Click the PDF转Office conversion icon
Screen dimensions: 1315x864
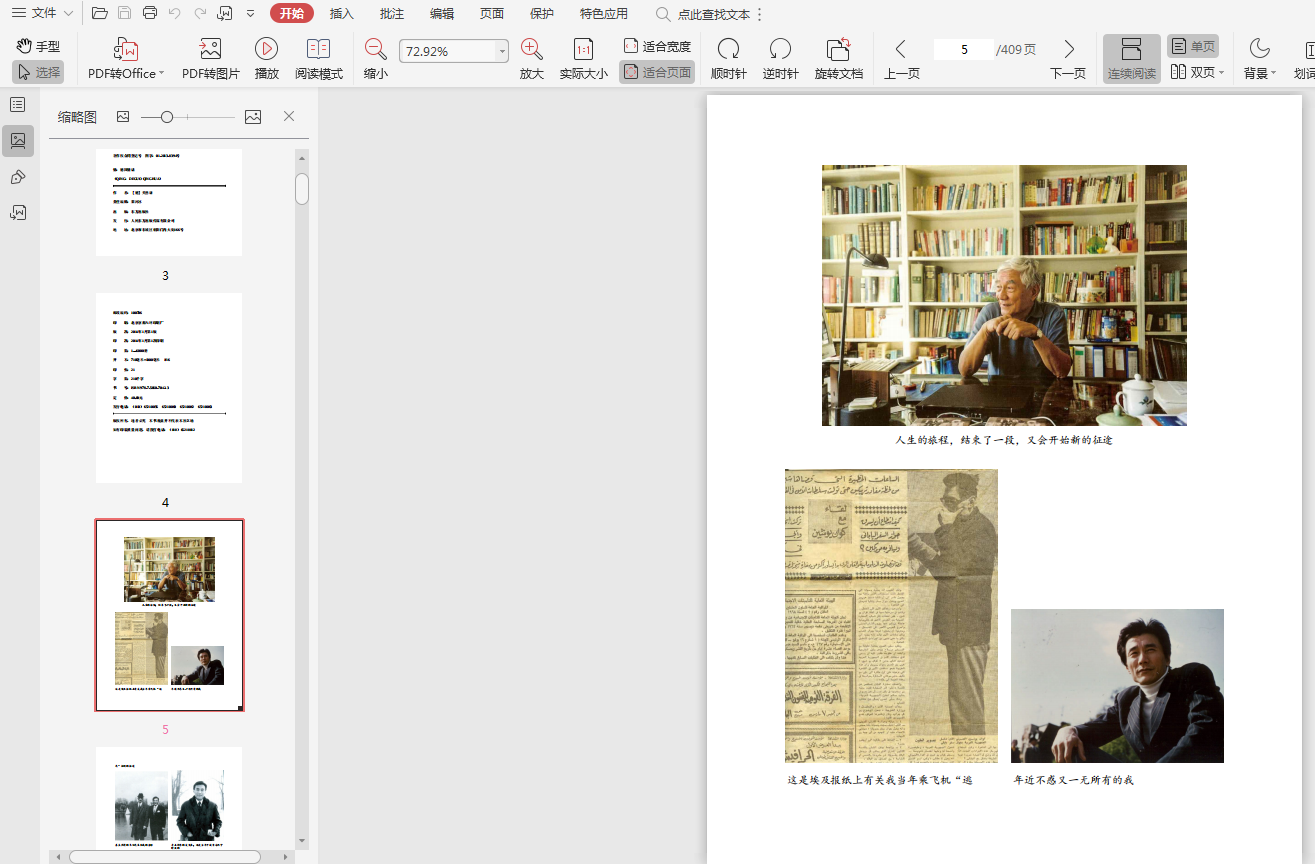click(126, 50)
